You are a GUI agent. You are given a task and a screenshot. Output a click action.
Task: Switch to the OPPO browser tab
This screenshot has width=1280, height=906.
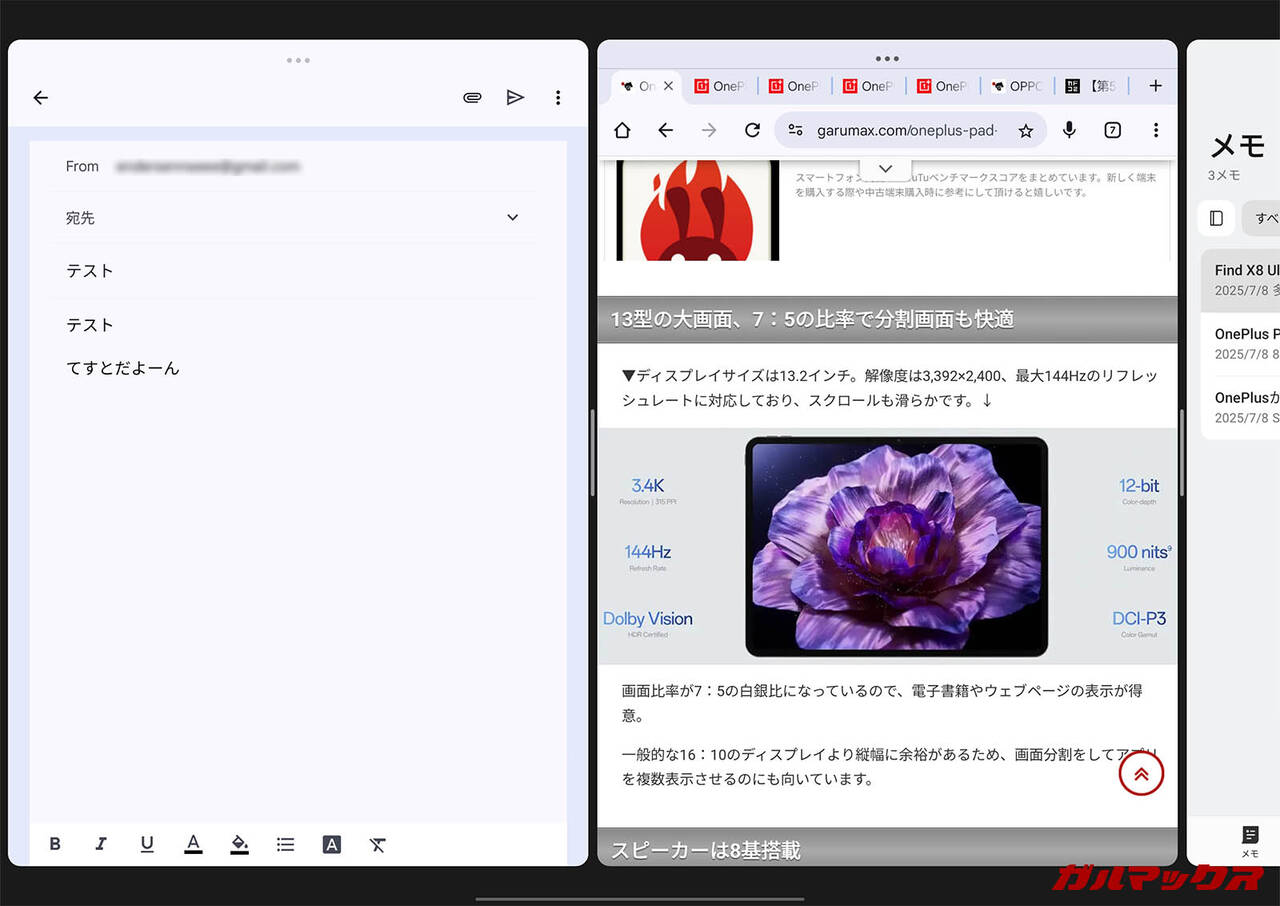(1016, 86)
